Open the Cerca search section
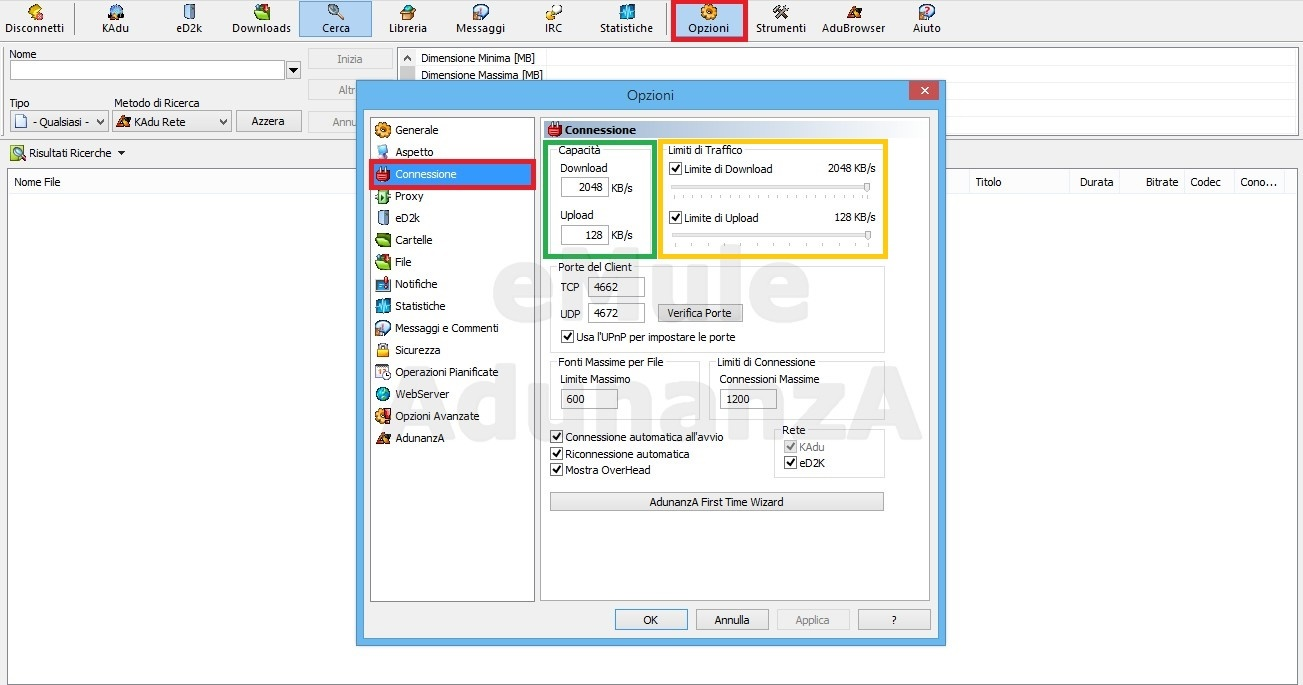This screenshot has width=1303, height=685. coord(336,19)
